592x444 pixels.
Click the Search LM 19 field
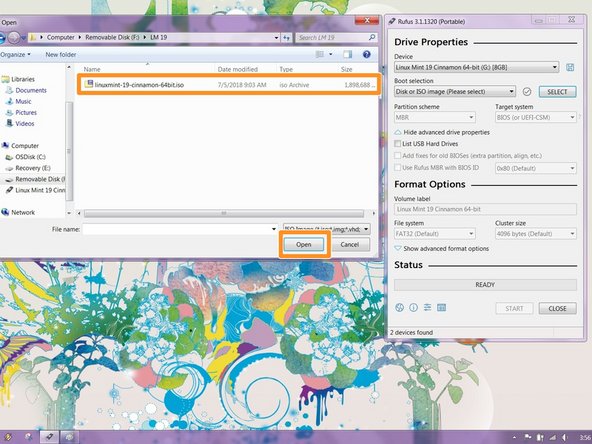click(x=331, y=37)
